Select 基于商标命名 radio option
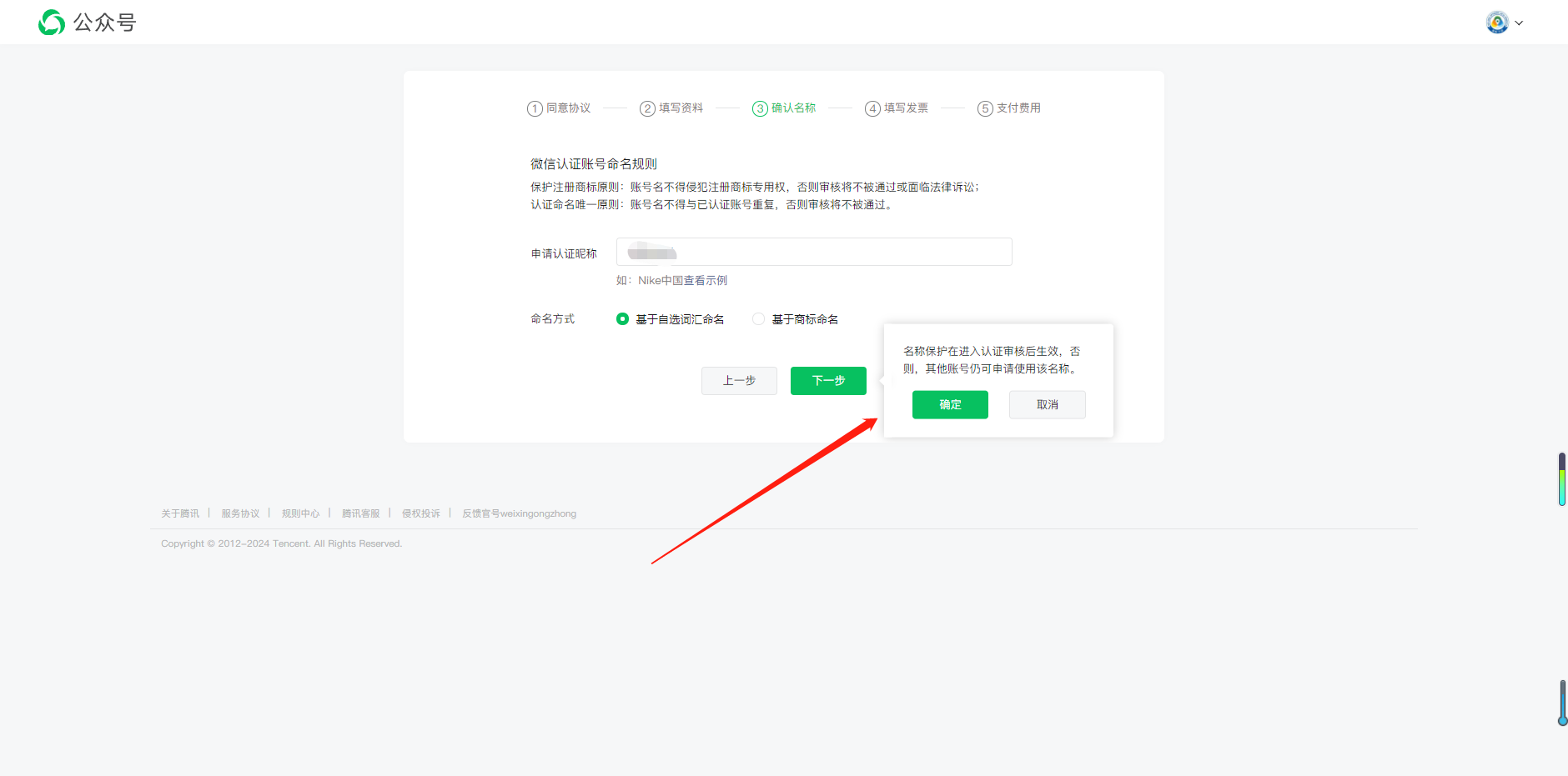Viewport: 1568px width, 776px height. 758,319
